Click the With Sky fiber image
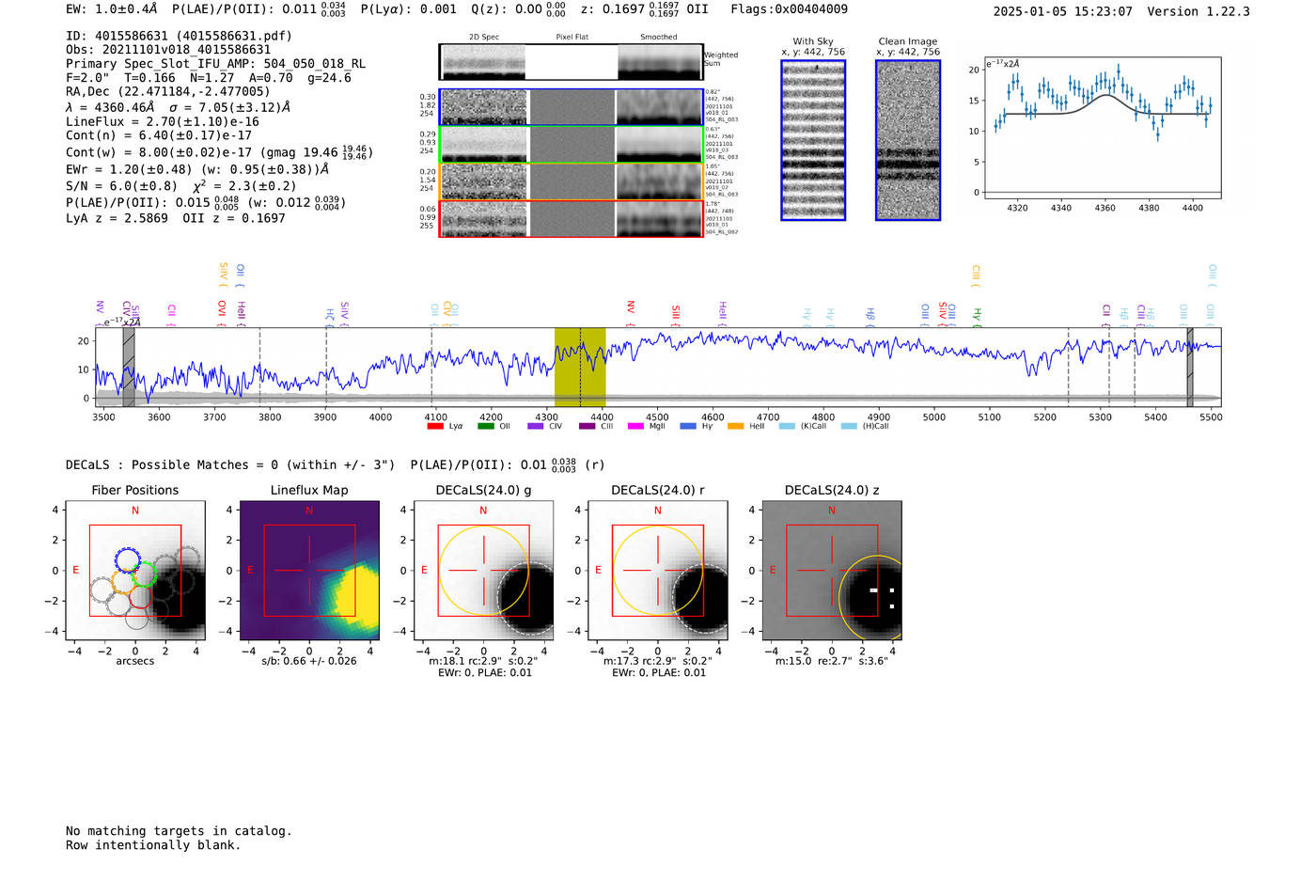Screen dimensions: 1316x896 coord(813,140)
